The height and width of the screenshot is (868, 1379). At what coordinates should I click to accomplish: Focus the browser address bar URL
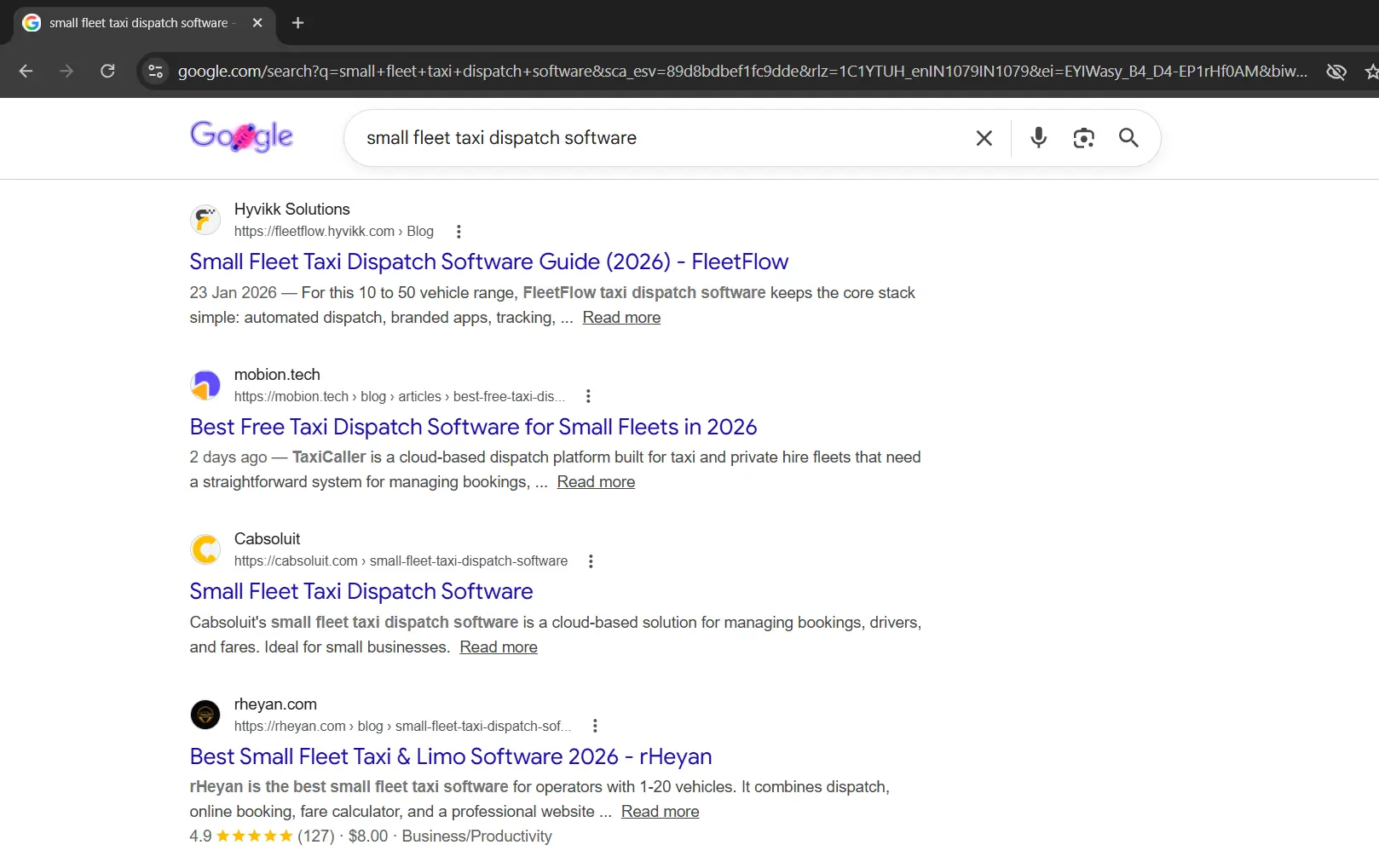[741, 72]
